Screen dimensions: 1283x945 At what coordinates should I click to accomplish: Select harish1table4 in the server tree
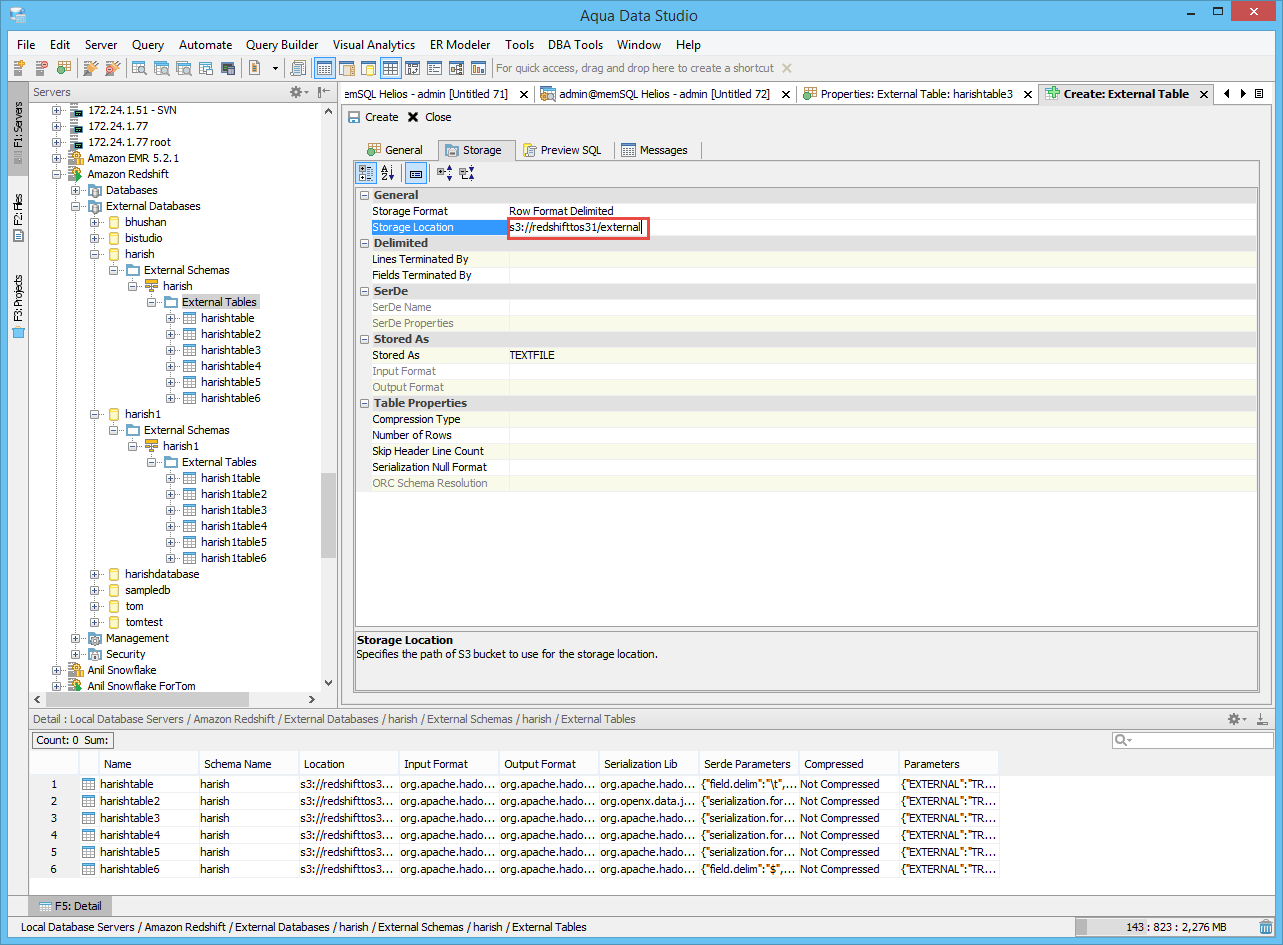pyautogui.click(x=233, y=526)
